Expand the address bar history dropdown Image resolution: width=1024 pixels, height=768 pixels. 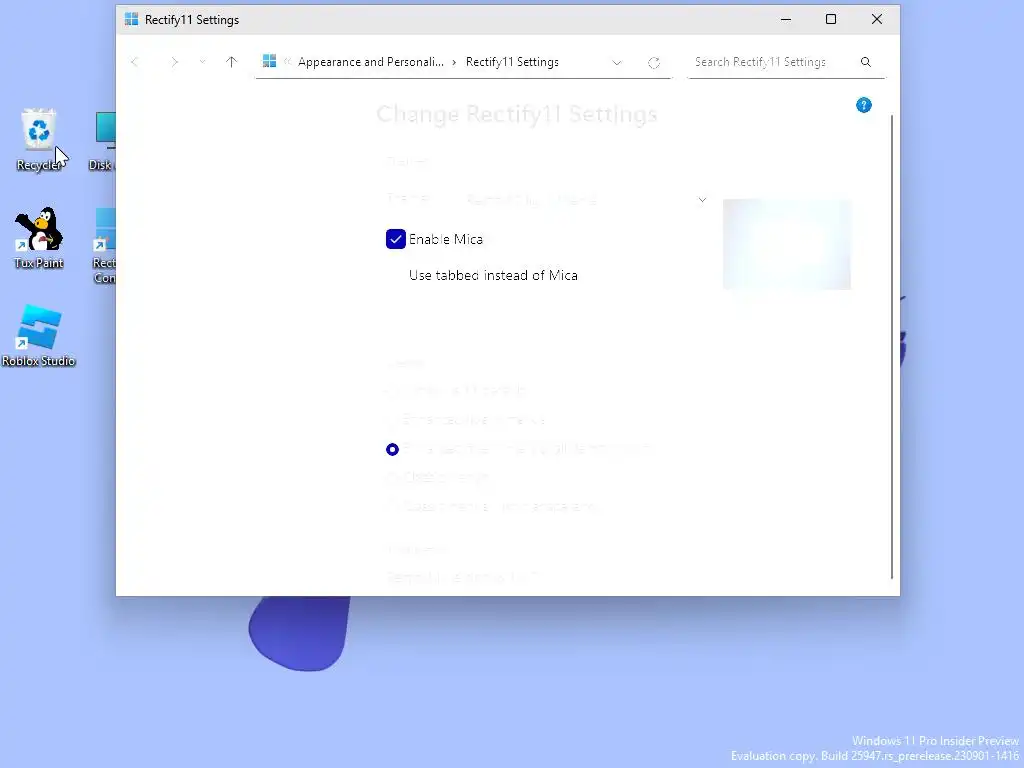click(616, 63)
